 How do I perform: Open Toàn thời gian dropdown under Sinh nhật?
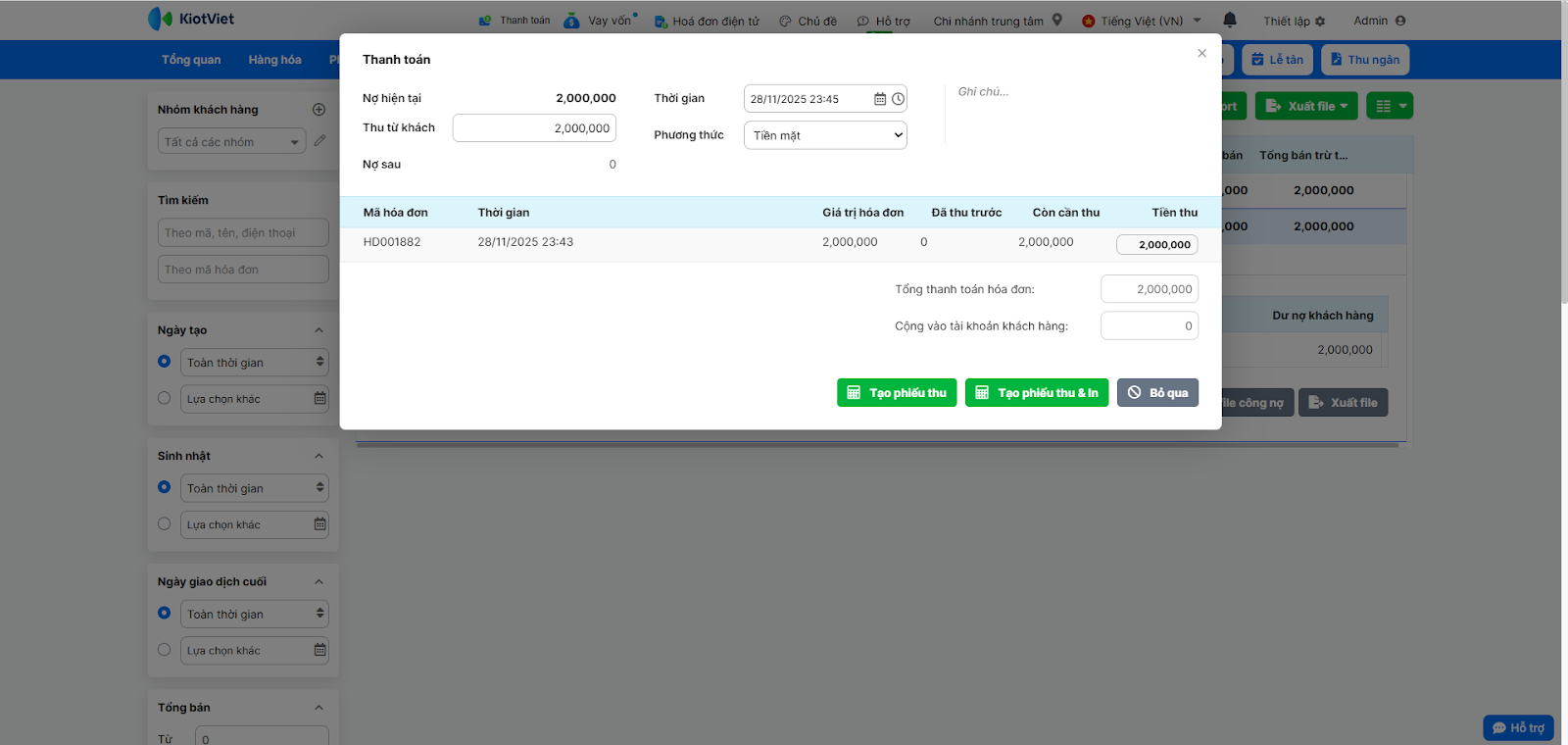255,488
